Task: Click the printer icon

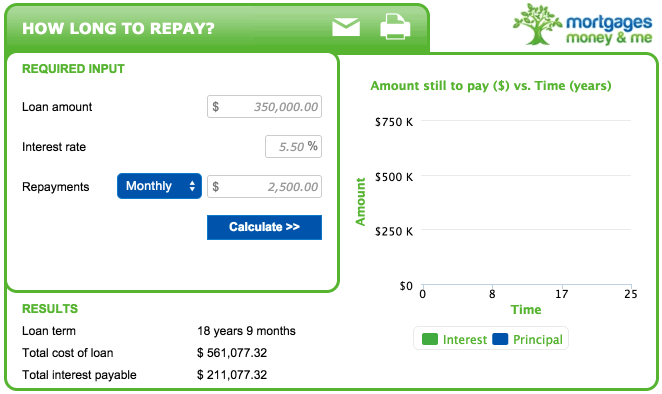Action: point(395,27)
